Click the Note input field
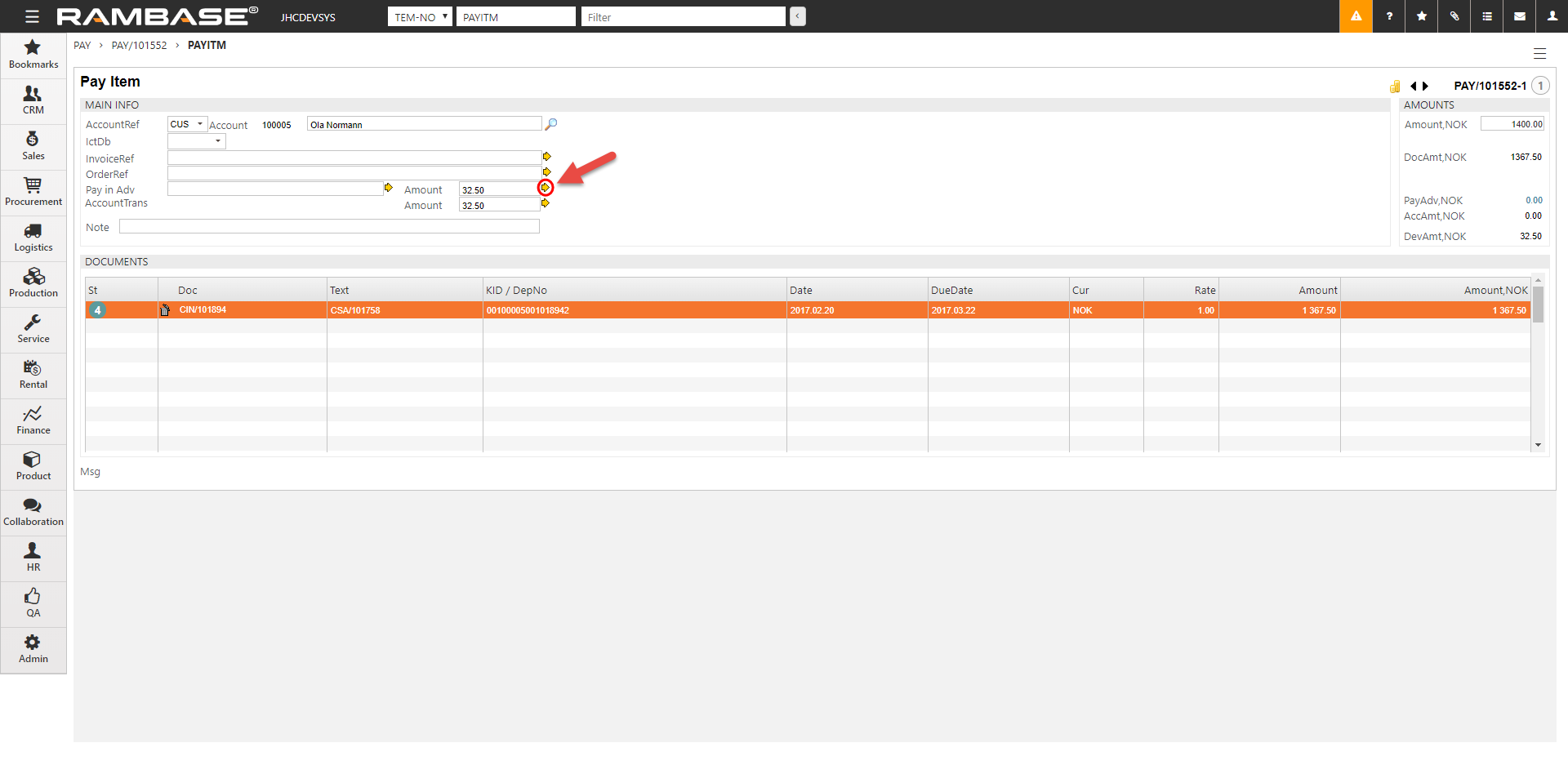1568x765 pixels. [329, 227]
